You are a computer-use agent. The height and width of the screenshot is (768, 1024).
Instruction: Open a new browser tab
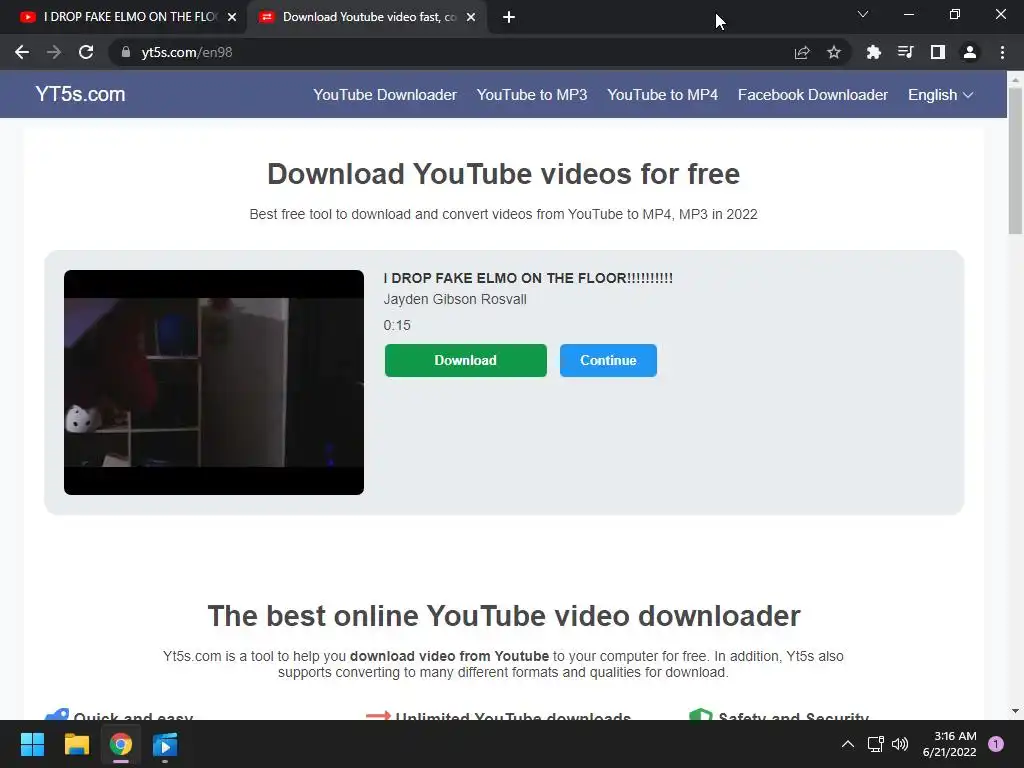point(509,18)
